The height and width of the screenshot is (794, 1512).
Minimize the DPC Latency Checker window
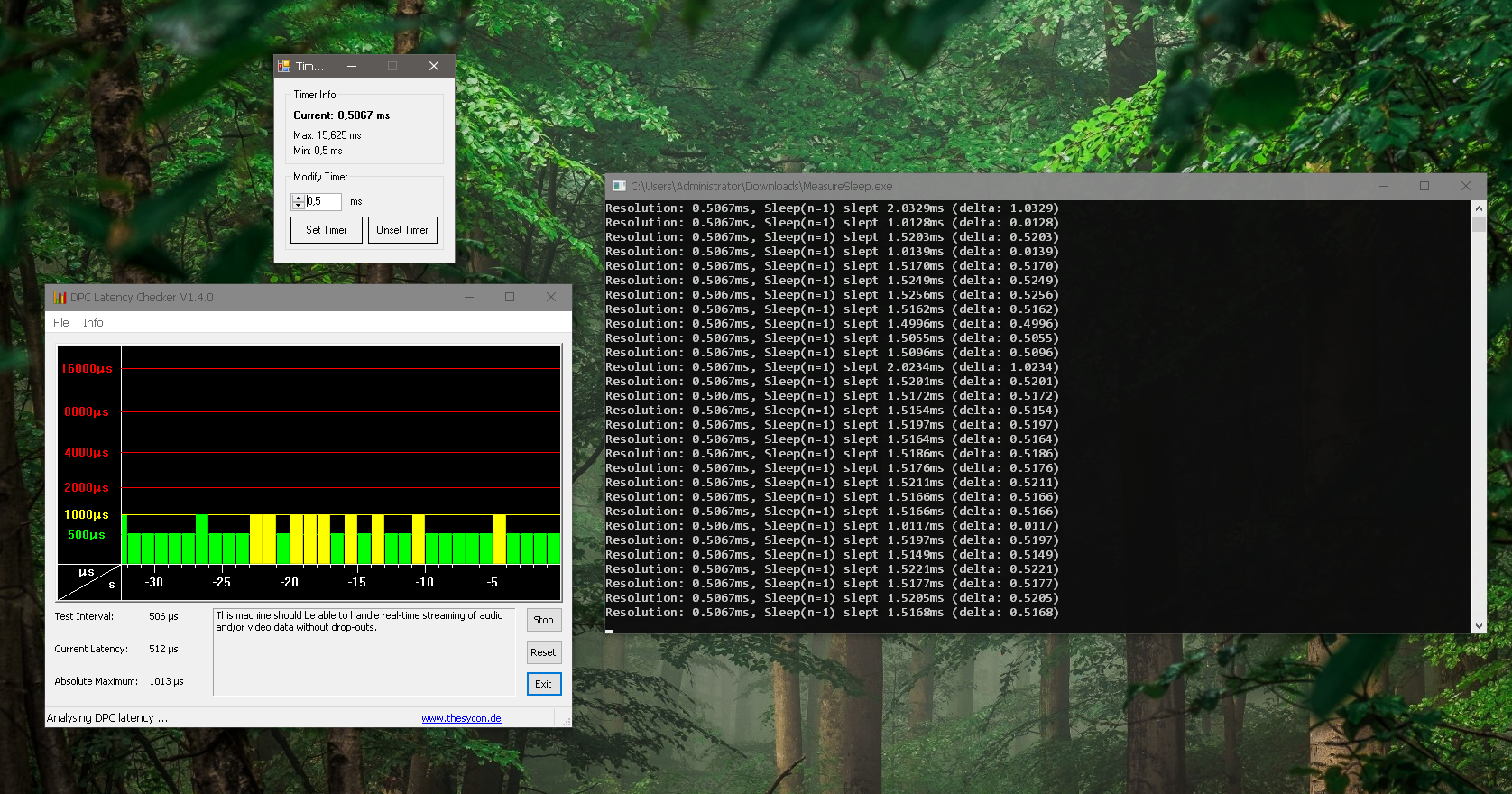click(x=469, y=297)
